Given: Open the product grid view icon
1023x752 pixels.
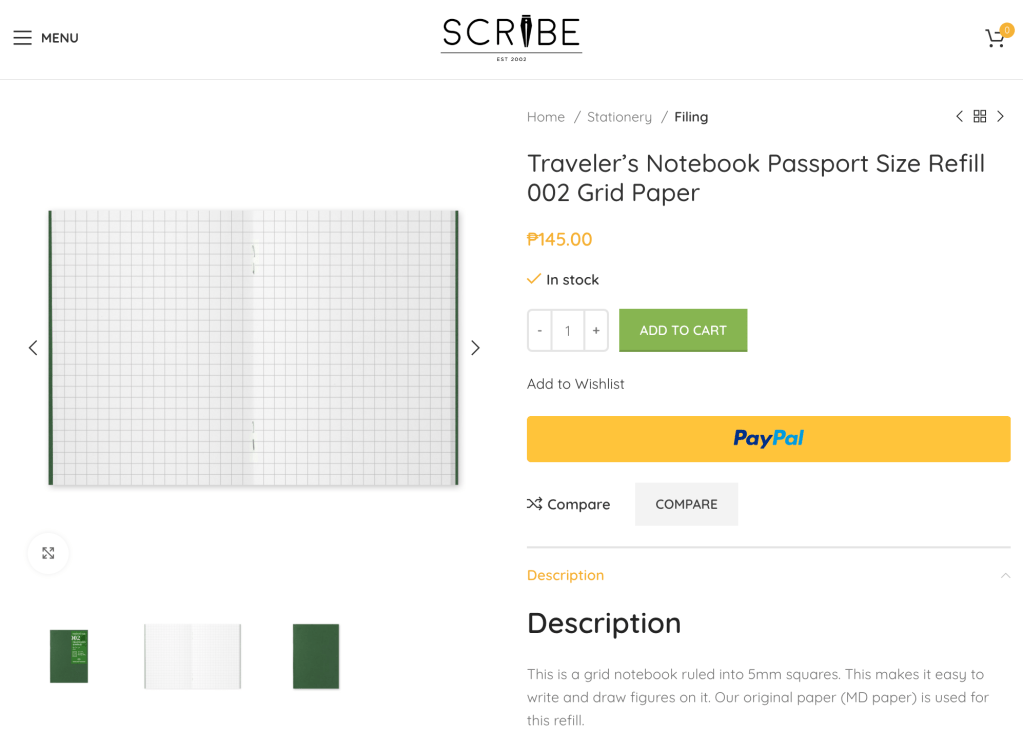Looking at the screenshot, I should point(980,117).
